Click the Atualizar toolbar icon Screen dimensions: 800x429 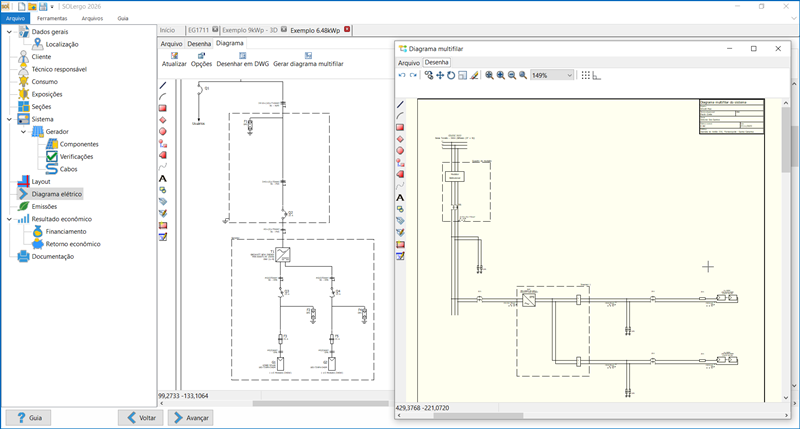click(x=173, y=55)
